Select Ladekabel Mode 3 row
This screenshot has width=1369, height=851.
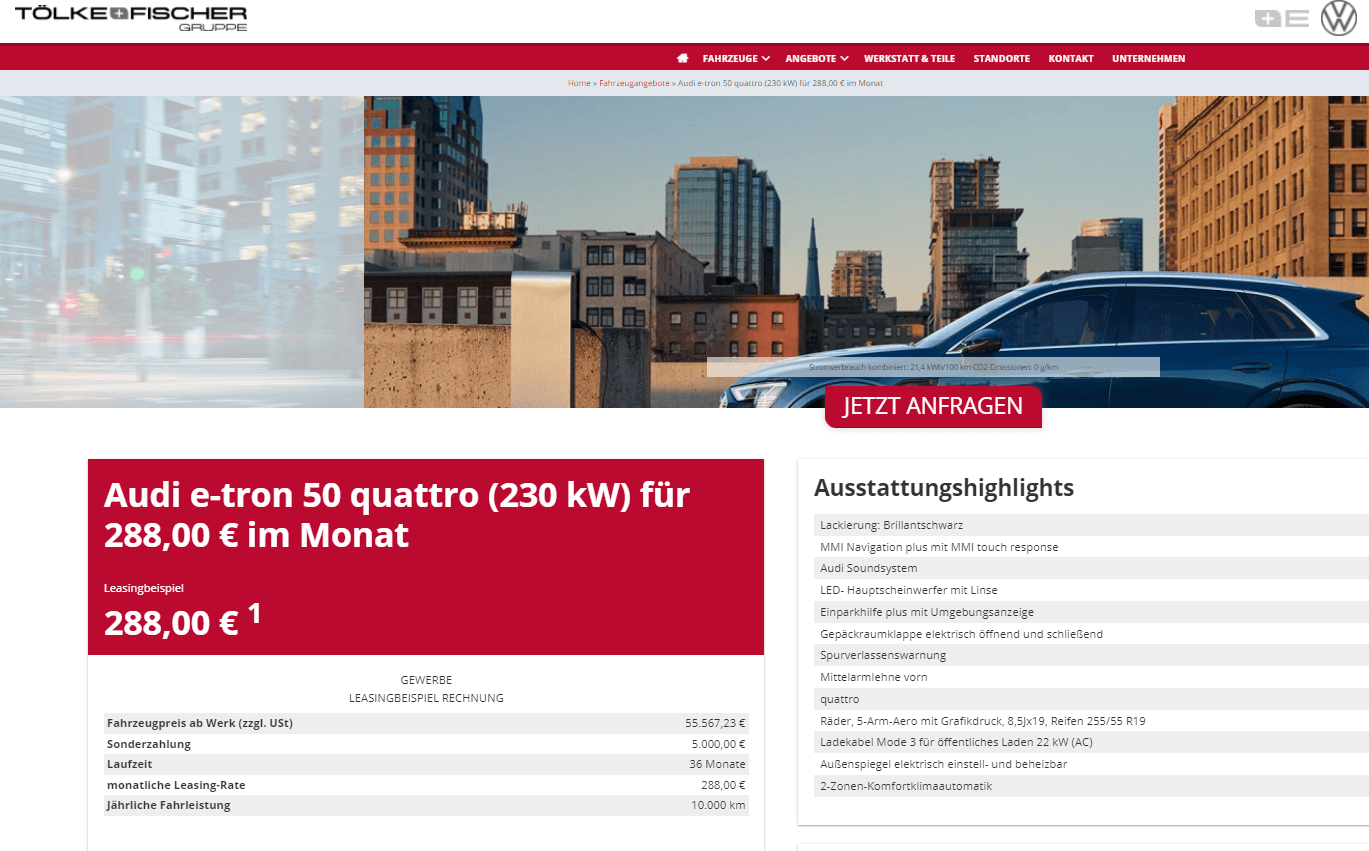tap(1091, 742)
